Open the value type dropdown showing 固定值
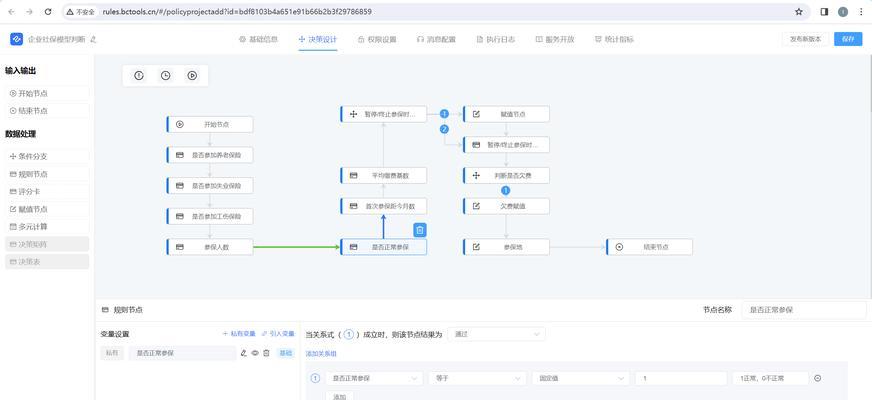Viewport: 872px width, 400px height. (581, 378)
